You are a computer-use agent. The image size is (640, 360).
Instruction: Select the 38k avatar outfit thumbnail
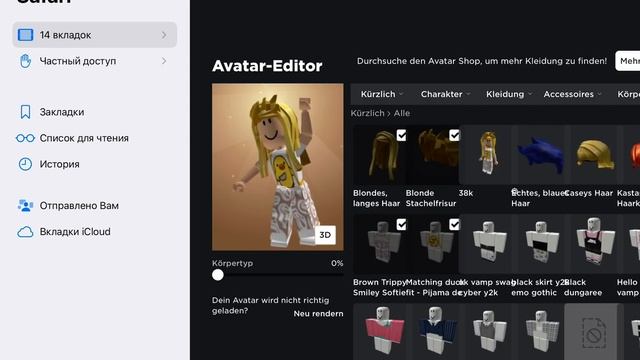(485, 155)
